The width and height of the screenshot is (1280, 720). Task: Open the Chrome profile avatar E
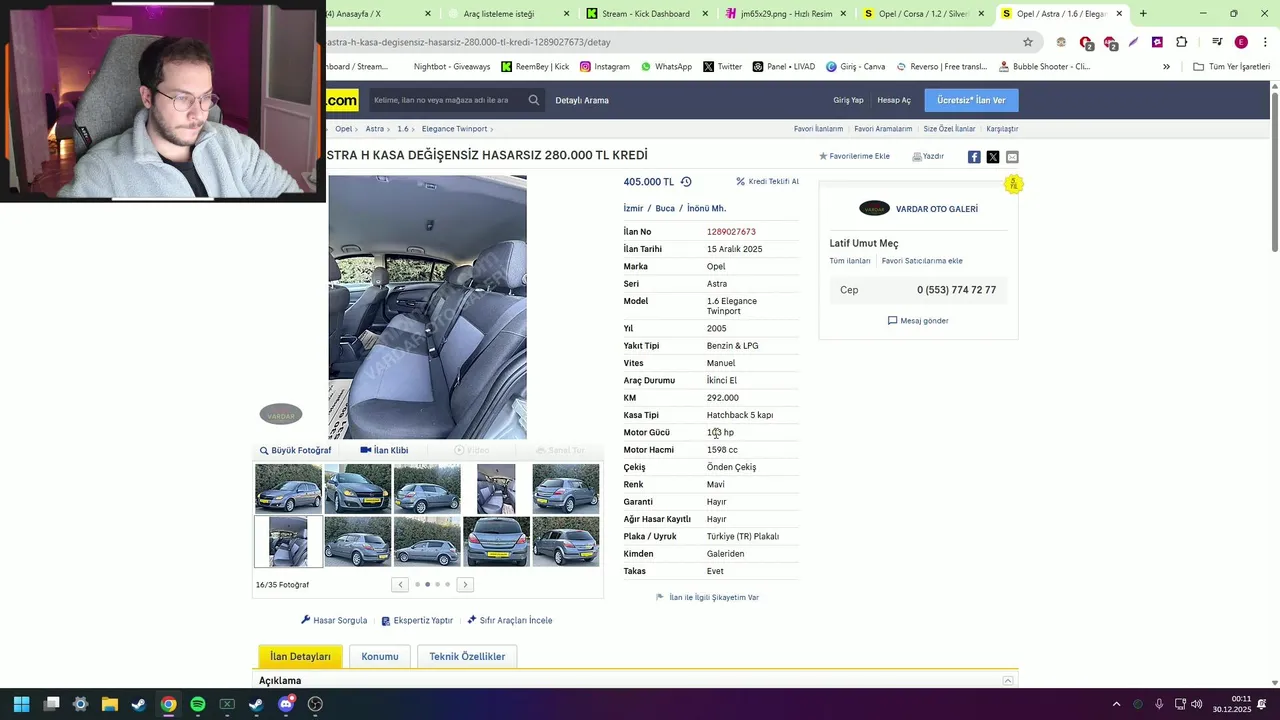1241,42
